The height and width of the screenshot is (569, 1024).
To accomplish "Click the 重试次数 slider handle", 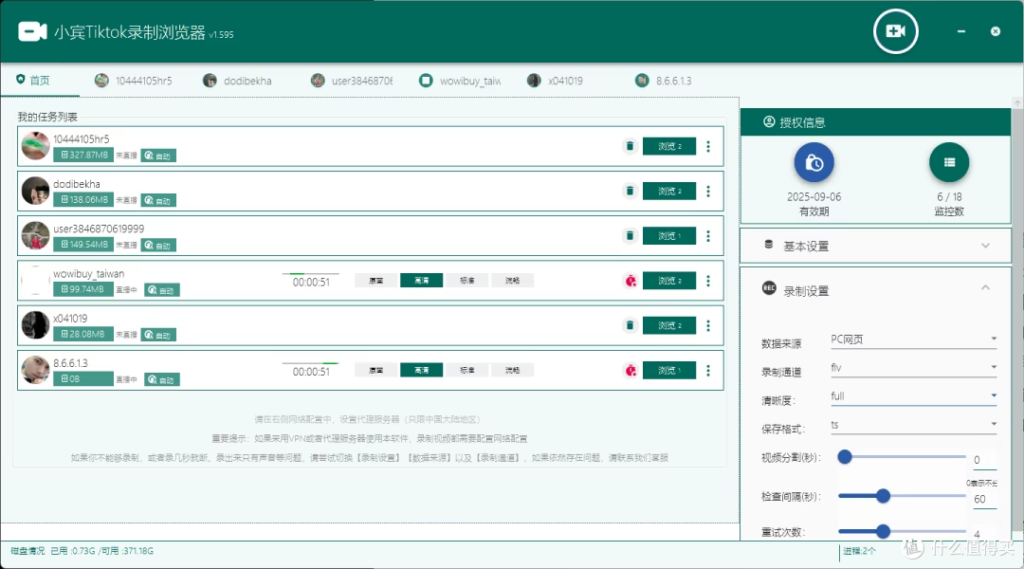I will click(883, 531).
